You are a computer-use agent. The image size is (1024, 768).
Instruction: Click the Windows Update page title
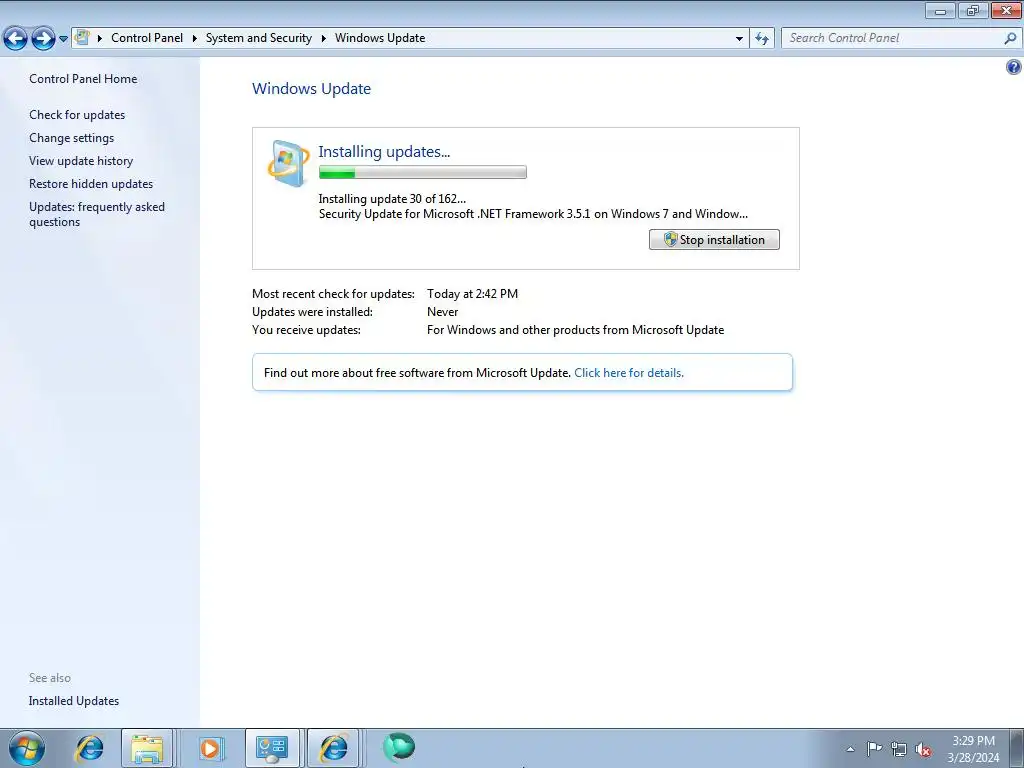coord(312,89)
